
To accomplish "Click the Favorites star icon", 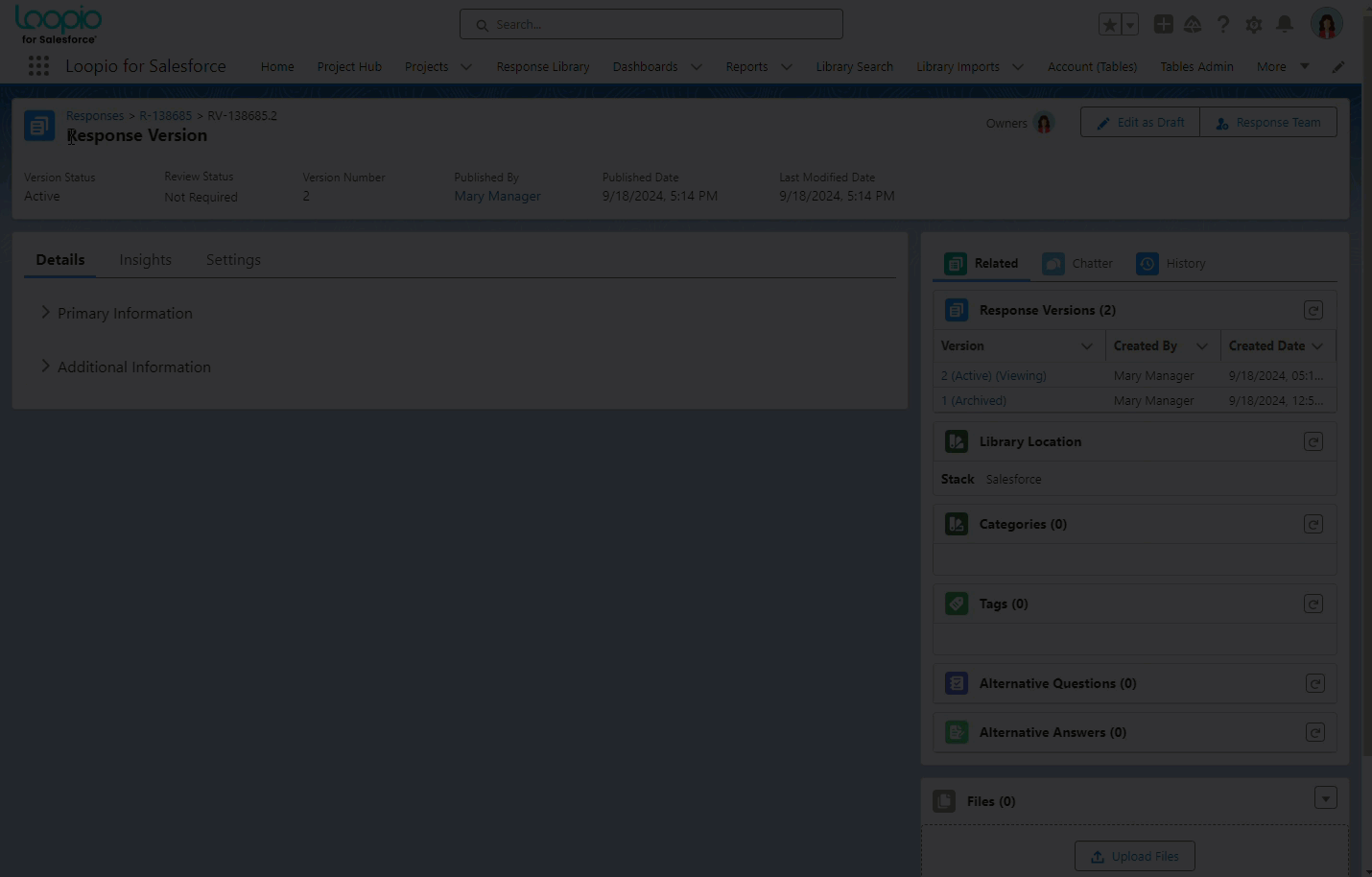I will pyautogui.click(x=1110, y=25).
